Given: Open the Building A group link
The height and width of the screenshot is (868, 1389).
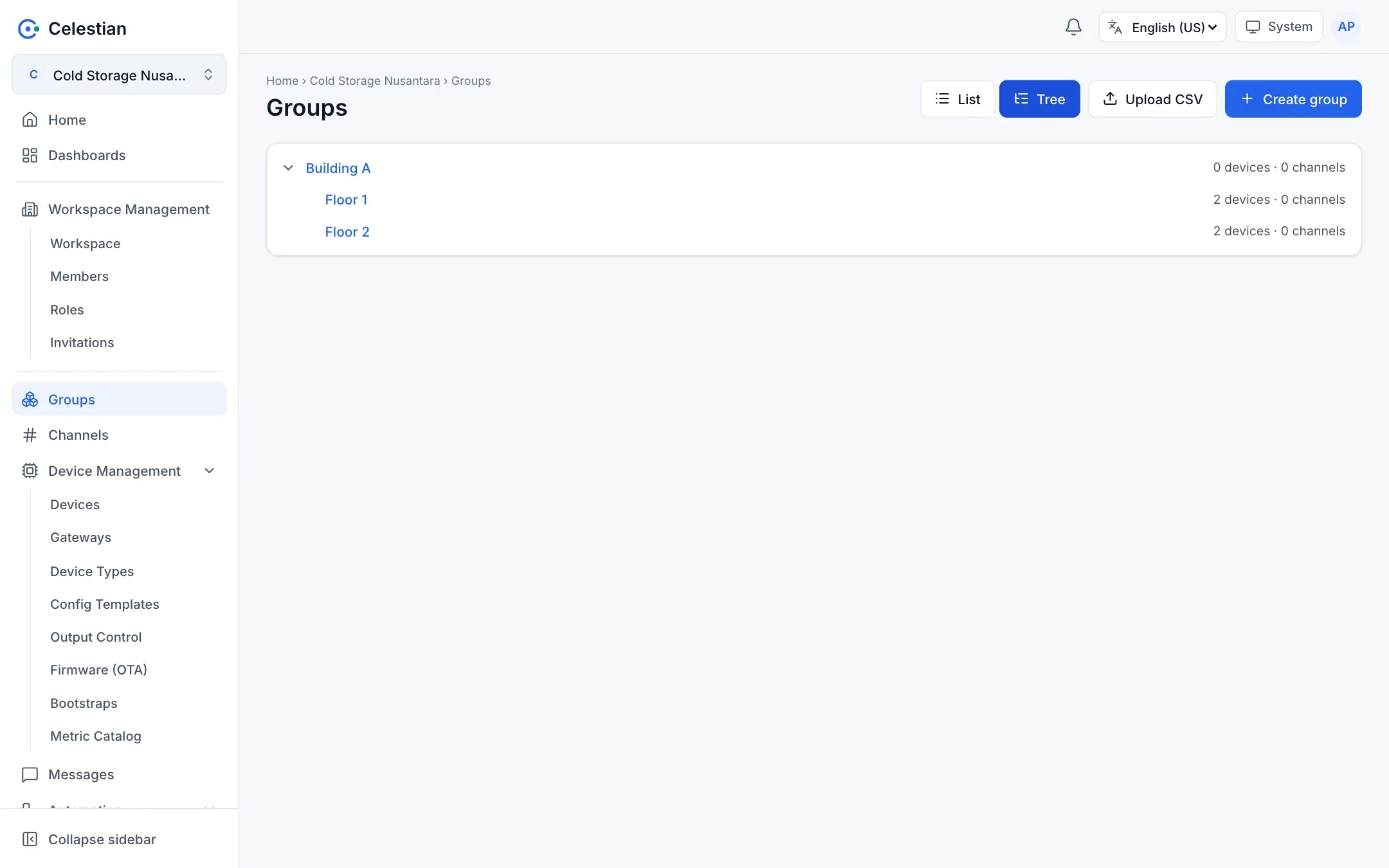Looking at the screenshot, I should (338, 168).
